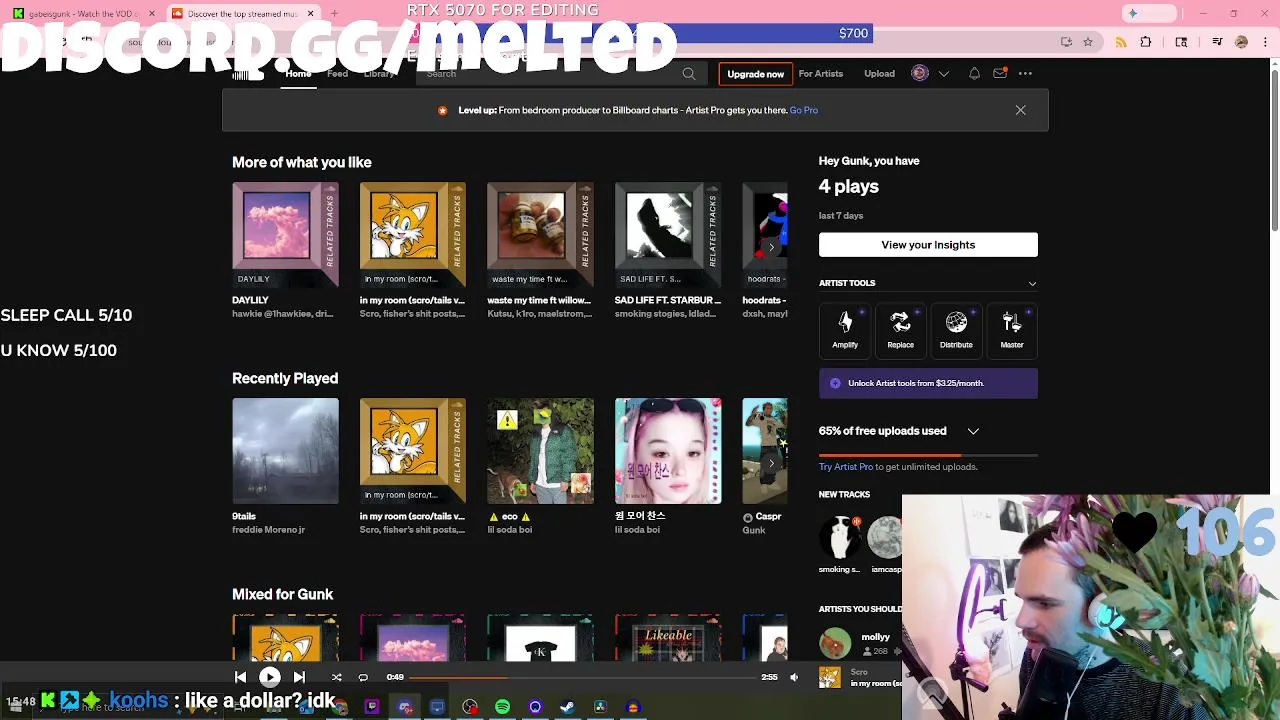Open the SAD LIFE FT. STARBUR cover
This screenshot has height=720, width=1280.
[668, 235]
